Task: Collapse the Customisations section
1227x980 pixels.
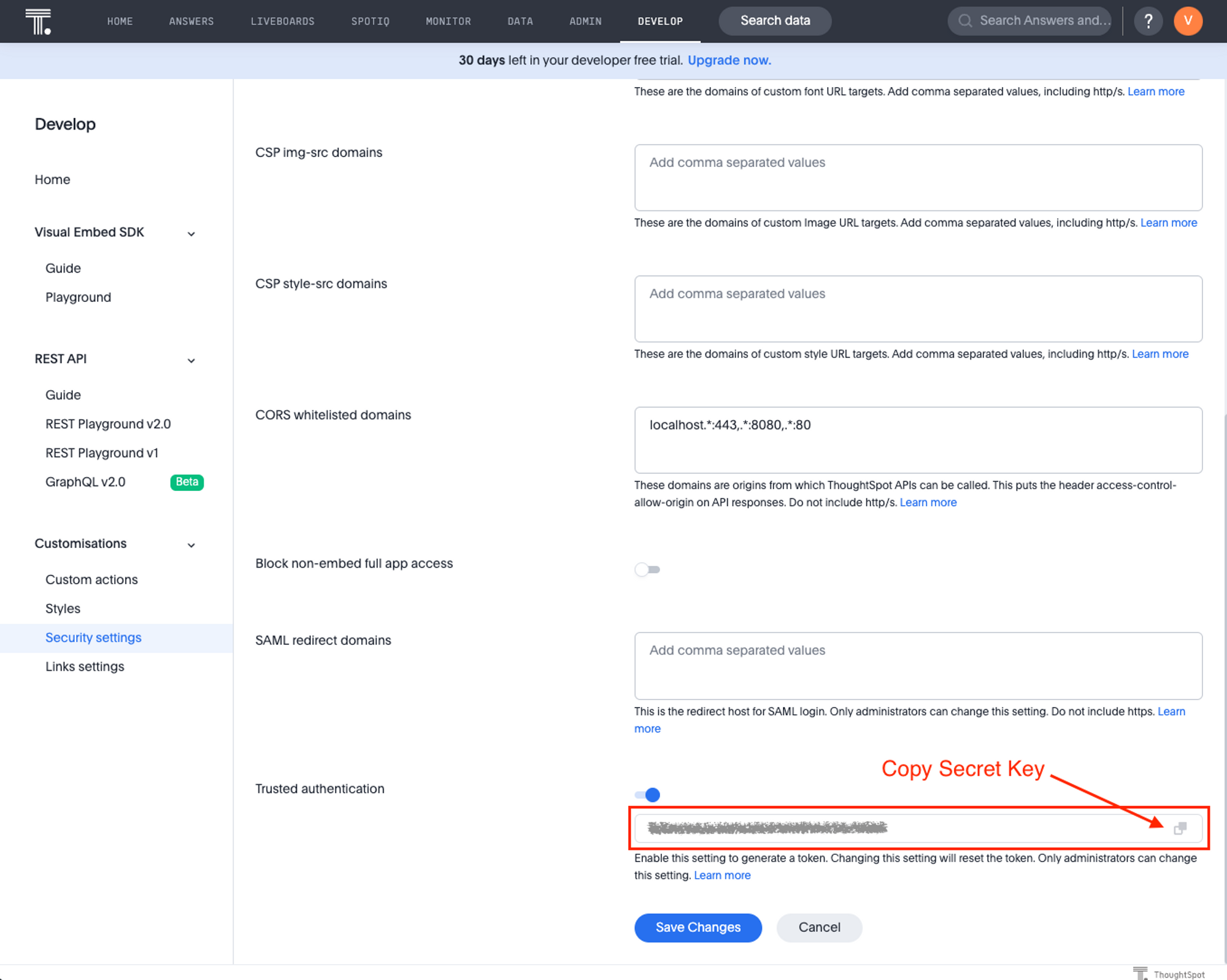Action: pos(191,545)
